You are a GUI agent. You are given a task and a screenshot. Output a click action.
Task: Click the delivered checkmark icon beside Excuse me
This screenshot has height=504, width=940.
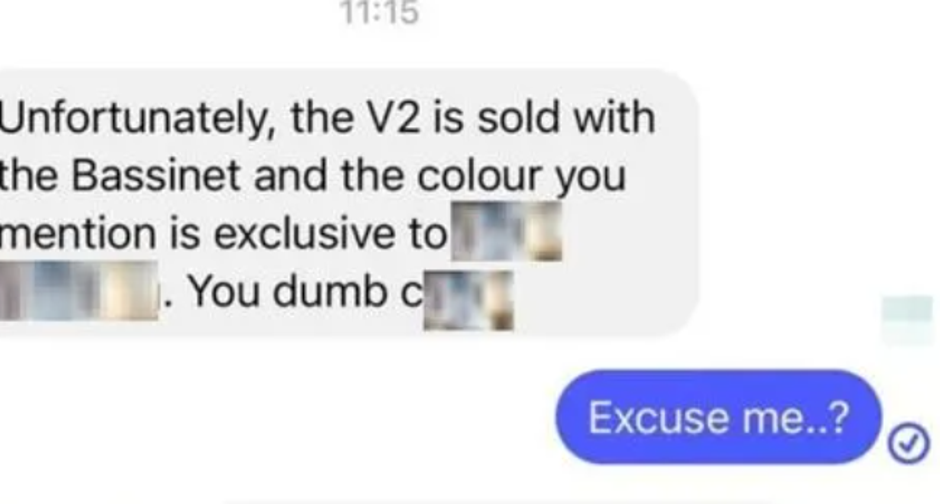[909, 443]
